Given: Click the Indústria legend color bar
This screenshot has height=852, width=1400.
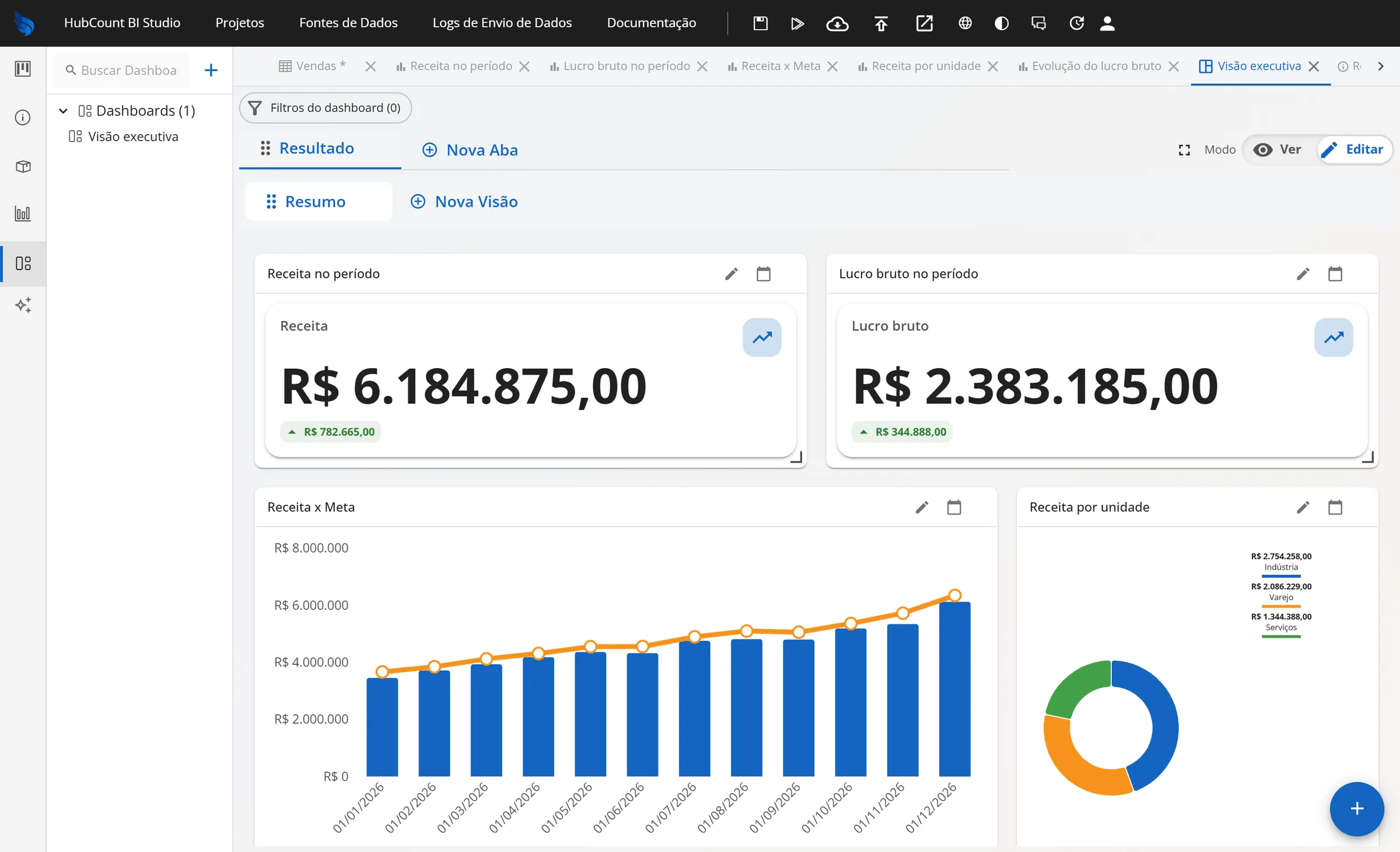Looking at the screenshot, I should pyautogui.click(x=1281, y=576).
